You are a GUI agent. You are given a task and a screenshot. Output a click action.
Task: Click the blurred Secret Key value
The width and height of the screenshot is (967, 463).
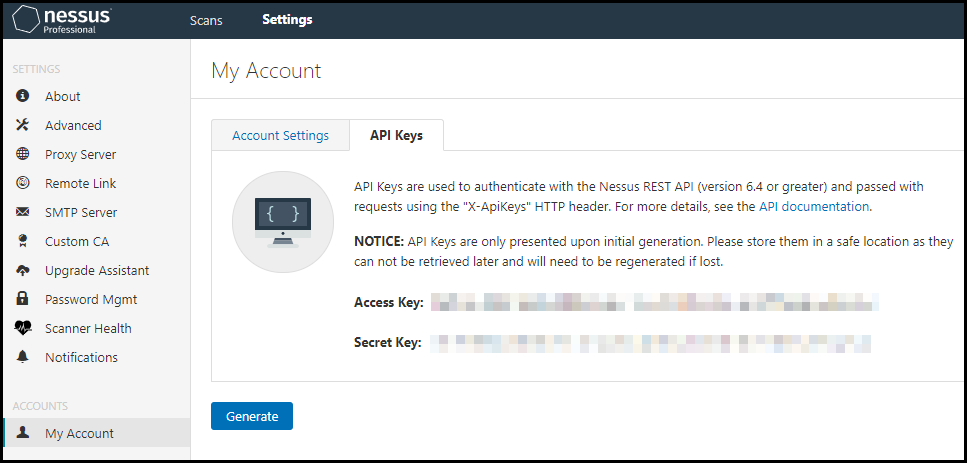tap(650, 343)
